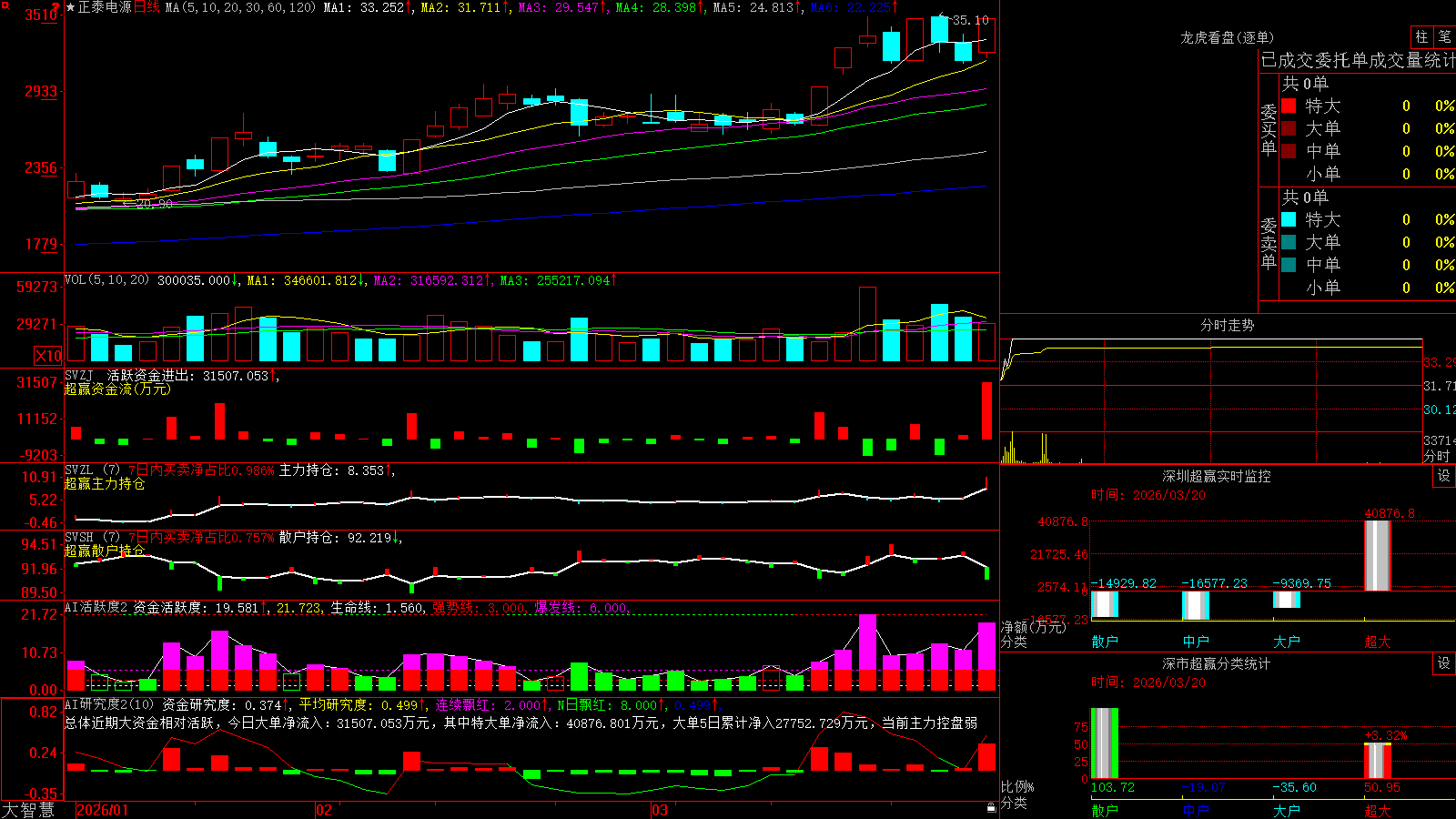Click the 已成交委托单成交量统计 header
This screenshot has width=1456, height=819.
coord(1358,60)
